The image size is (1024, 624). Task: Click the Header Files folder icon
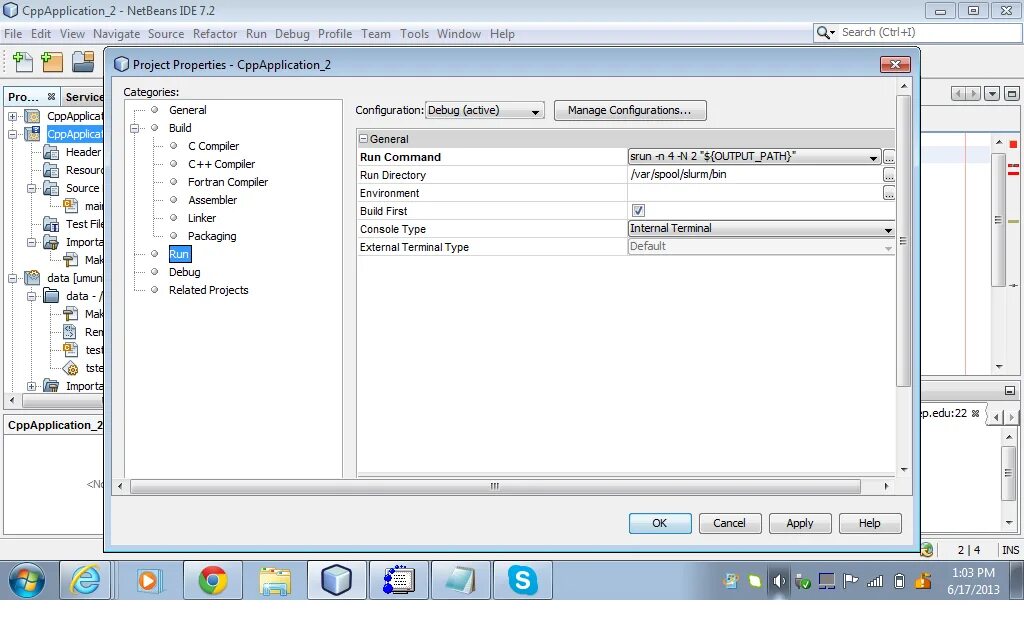click(51, 152)
